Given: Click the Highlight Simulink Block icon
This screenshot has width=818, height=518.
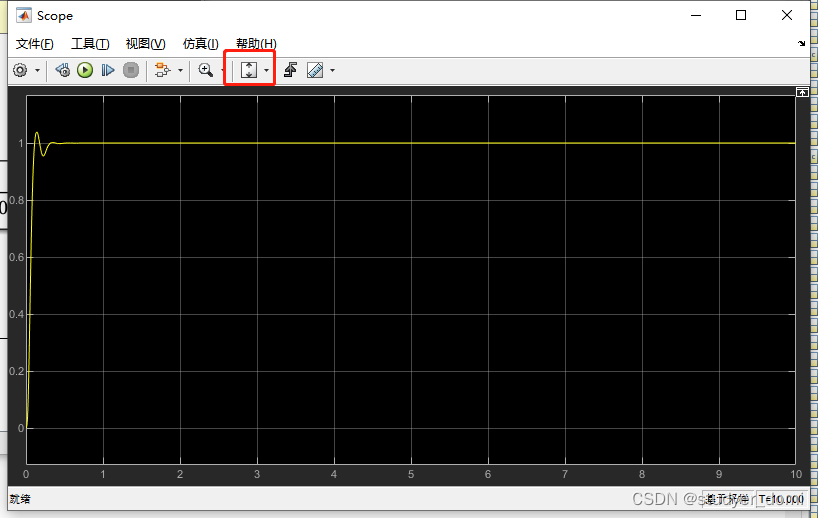Looking at the screenshot, I should (163, 70).
